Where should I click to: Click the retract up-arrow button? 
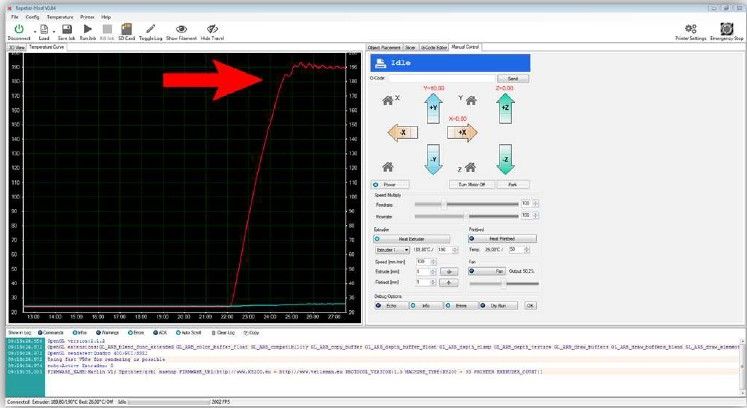click(x=448, y=283)
